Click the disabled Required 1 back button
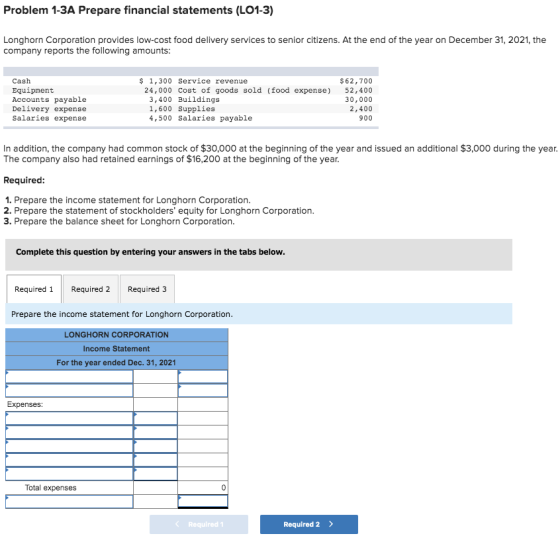560x540 pixels. (x=199, y=524)
